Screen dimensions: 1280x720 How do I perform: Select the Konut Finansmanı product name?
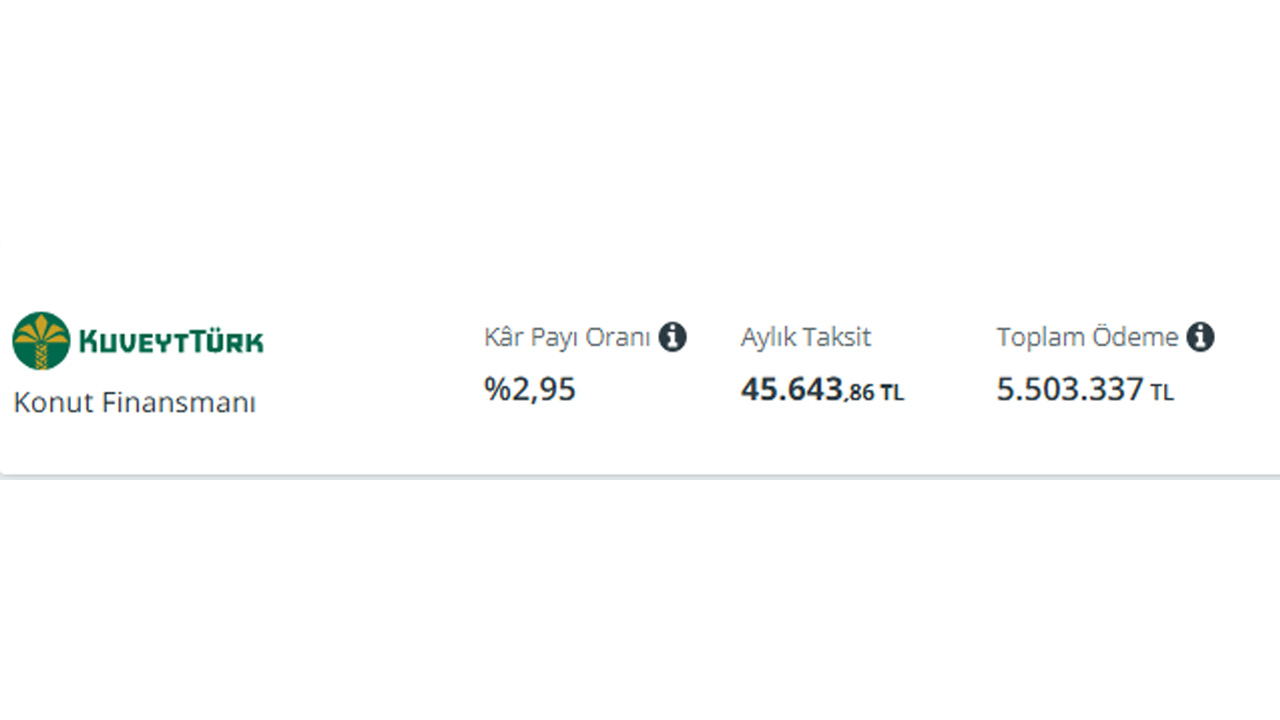coord(135,403)
